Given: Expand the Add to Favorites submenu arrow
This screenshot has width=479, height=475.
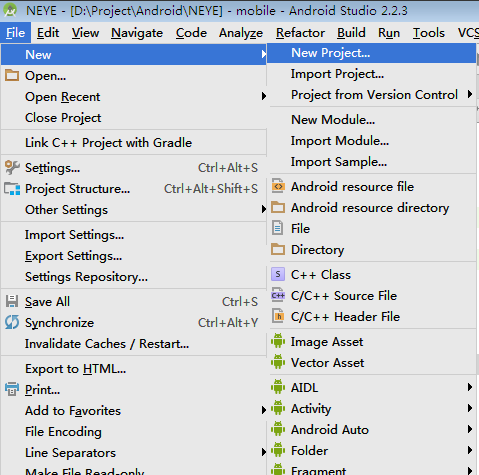Looking at the screenshot, I should (264, 410).
